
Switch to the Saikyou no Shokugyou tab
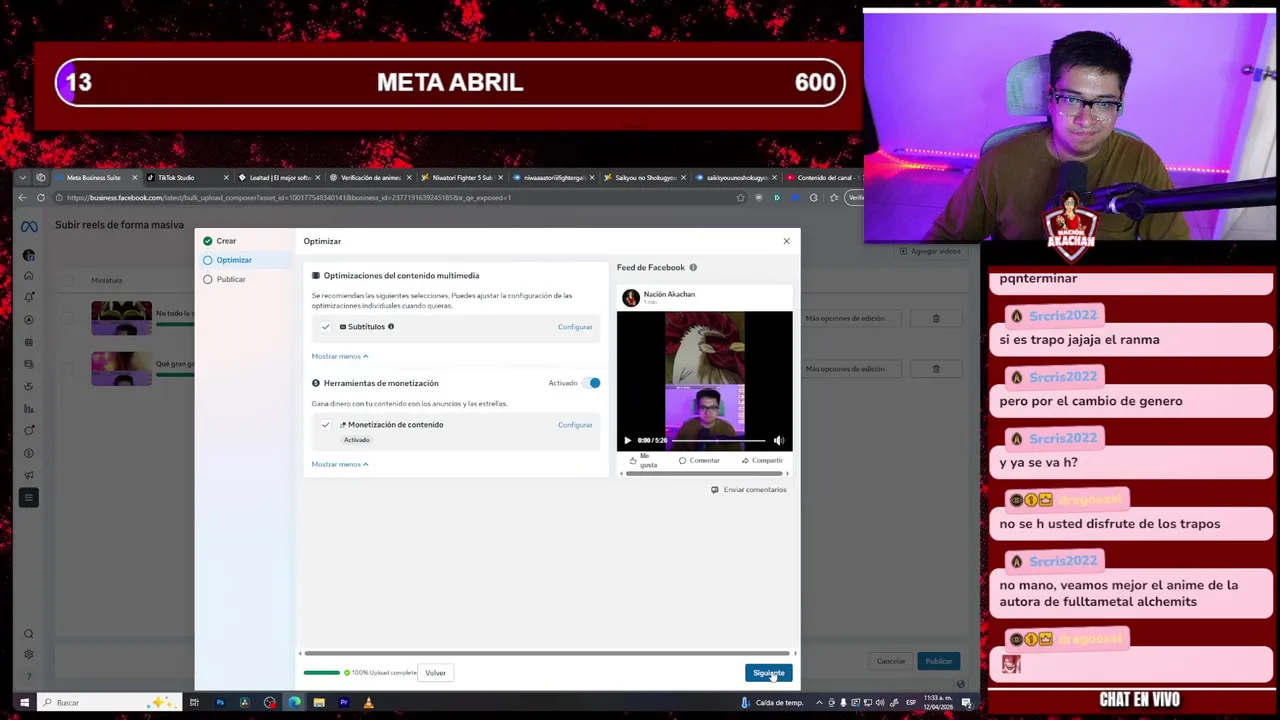[x=644, y=178]
